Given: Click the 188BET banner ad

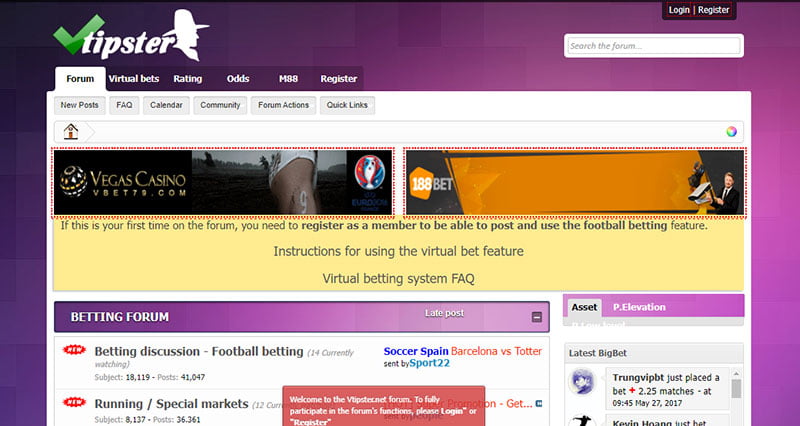Looking at the screenshot, I should (575, 182).
